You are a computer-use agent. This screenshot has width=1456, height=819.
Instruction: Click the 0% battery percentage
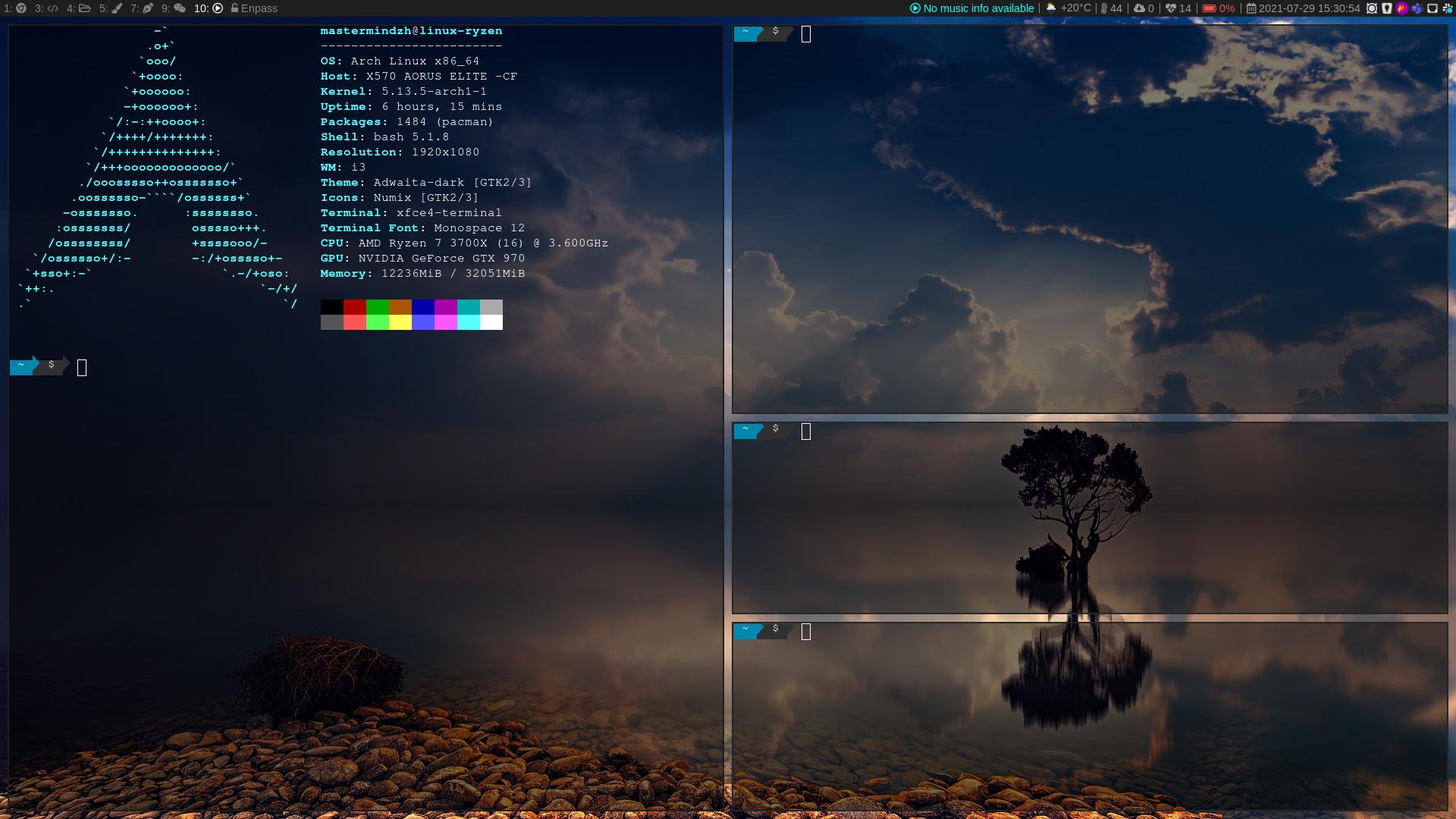(x=1227, y=8)
